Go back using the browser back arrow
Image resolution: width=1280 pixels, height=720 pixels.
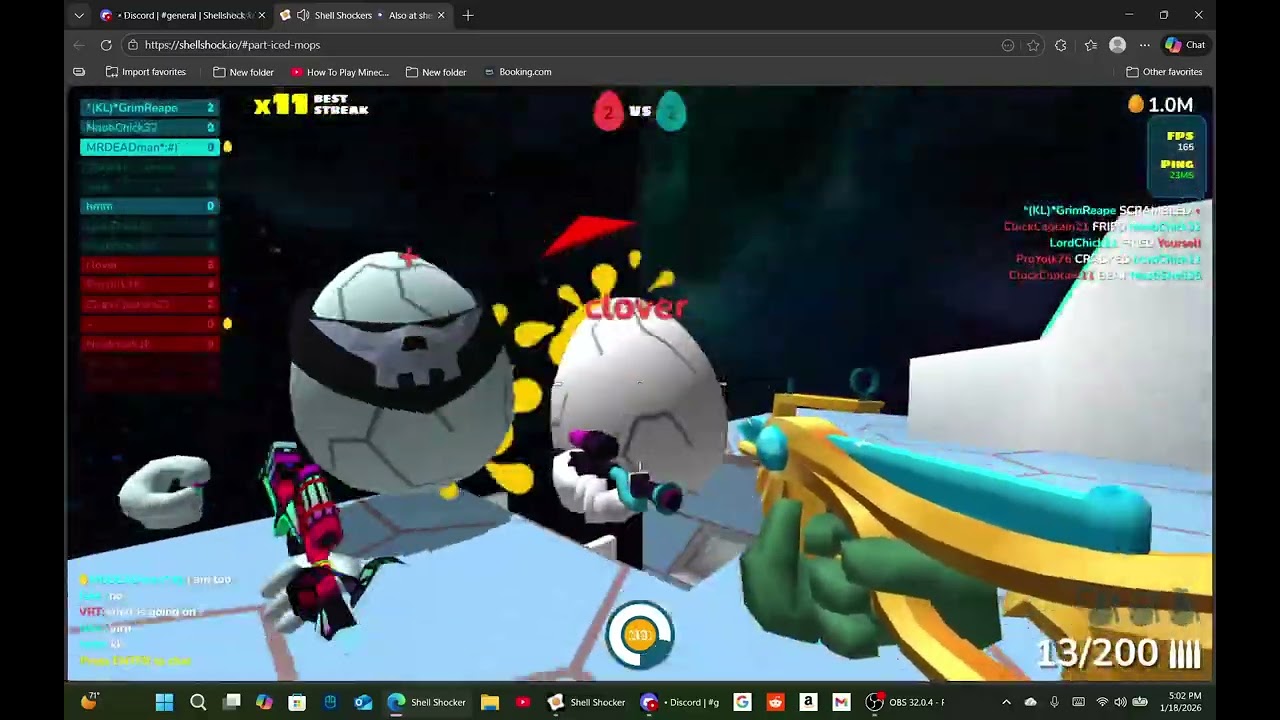[x=79, y=45]
